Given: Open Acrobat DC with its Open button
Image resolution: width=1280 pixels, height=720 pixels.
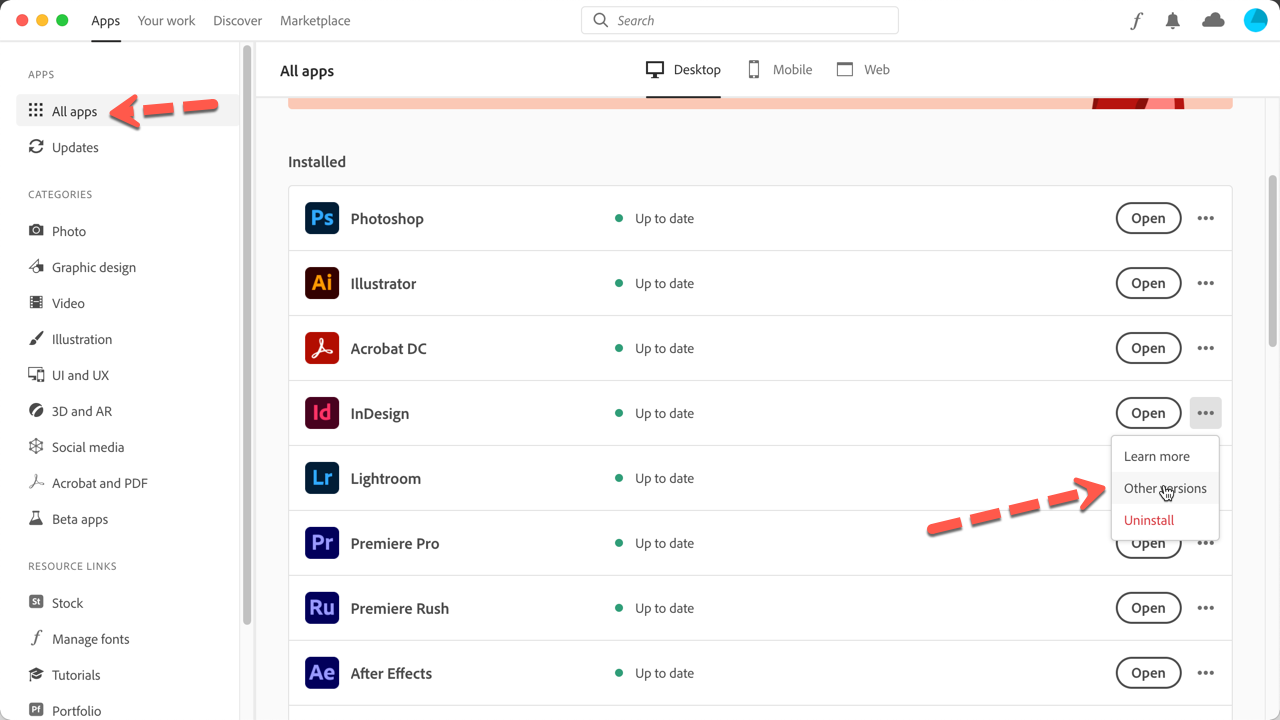Looking at the screenshot, I should pyautogui.click(x=1148, y=348).
